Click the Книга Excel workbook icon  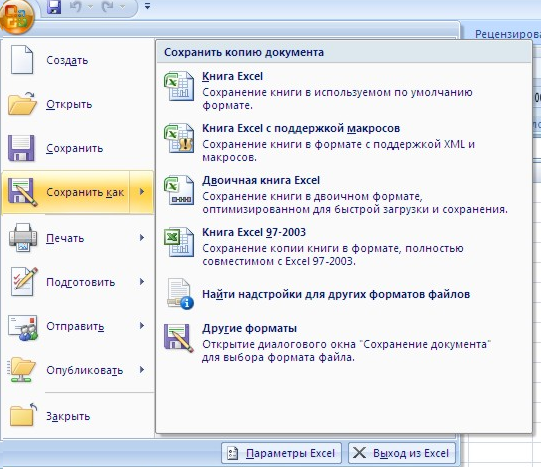(178, 86)
